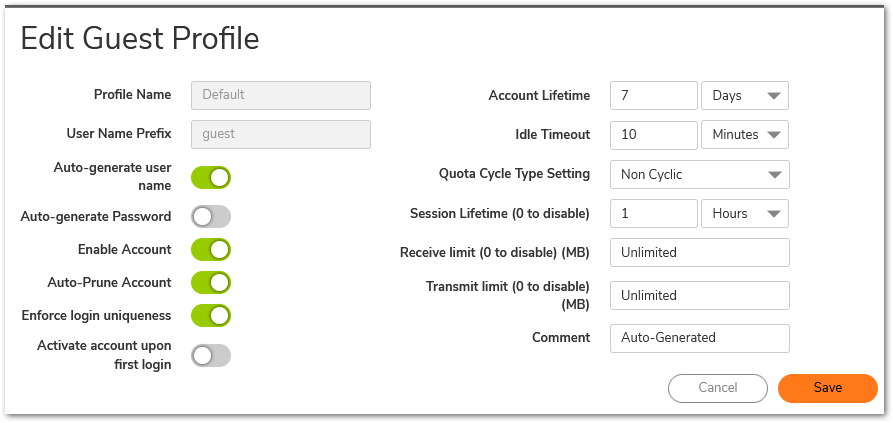Expand the Quota Cycle Type Setting dropdown

point(699,174)
